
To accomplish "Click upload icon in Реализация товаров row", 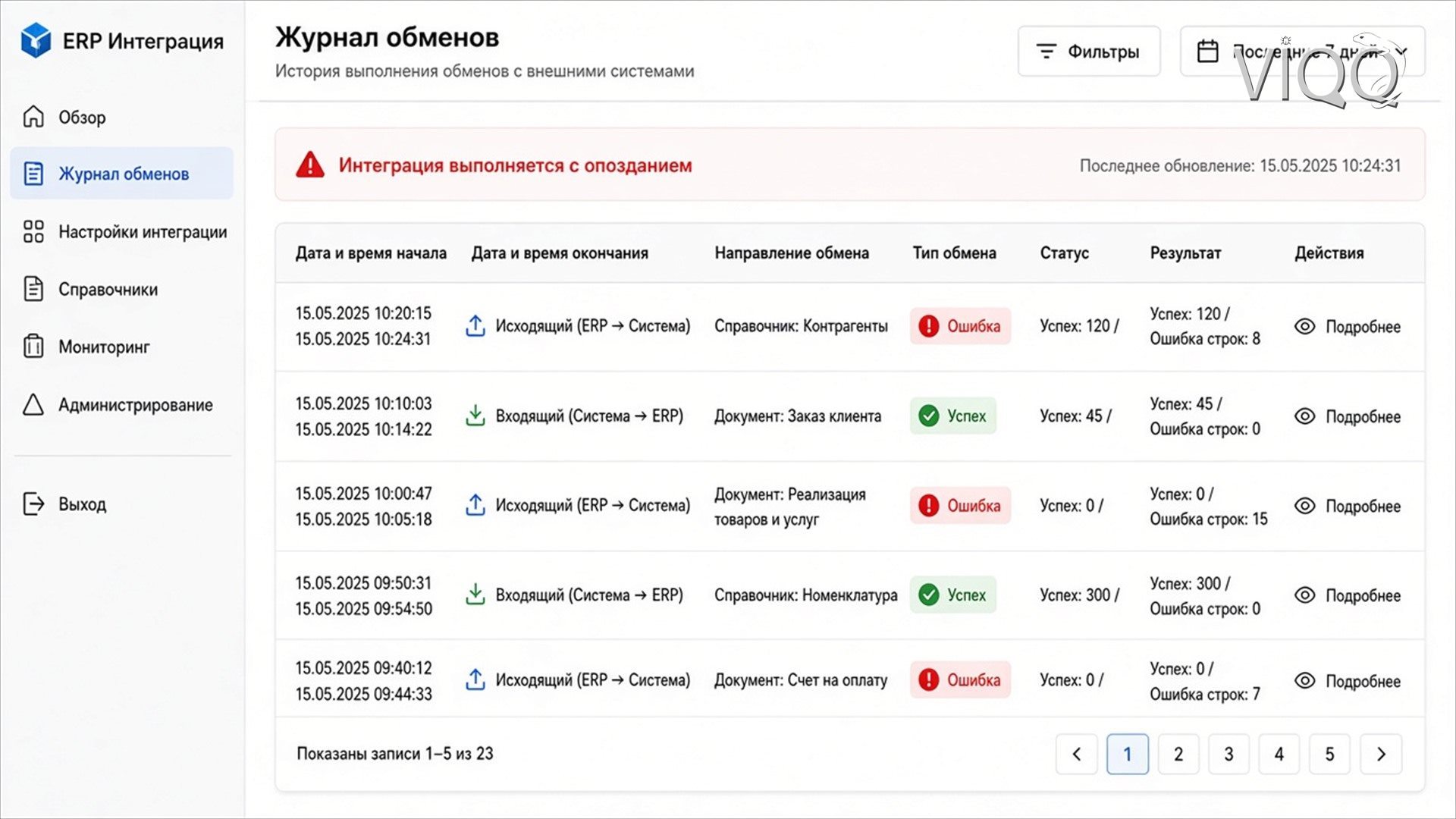I will [x=475, y=505].
